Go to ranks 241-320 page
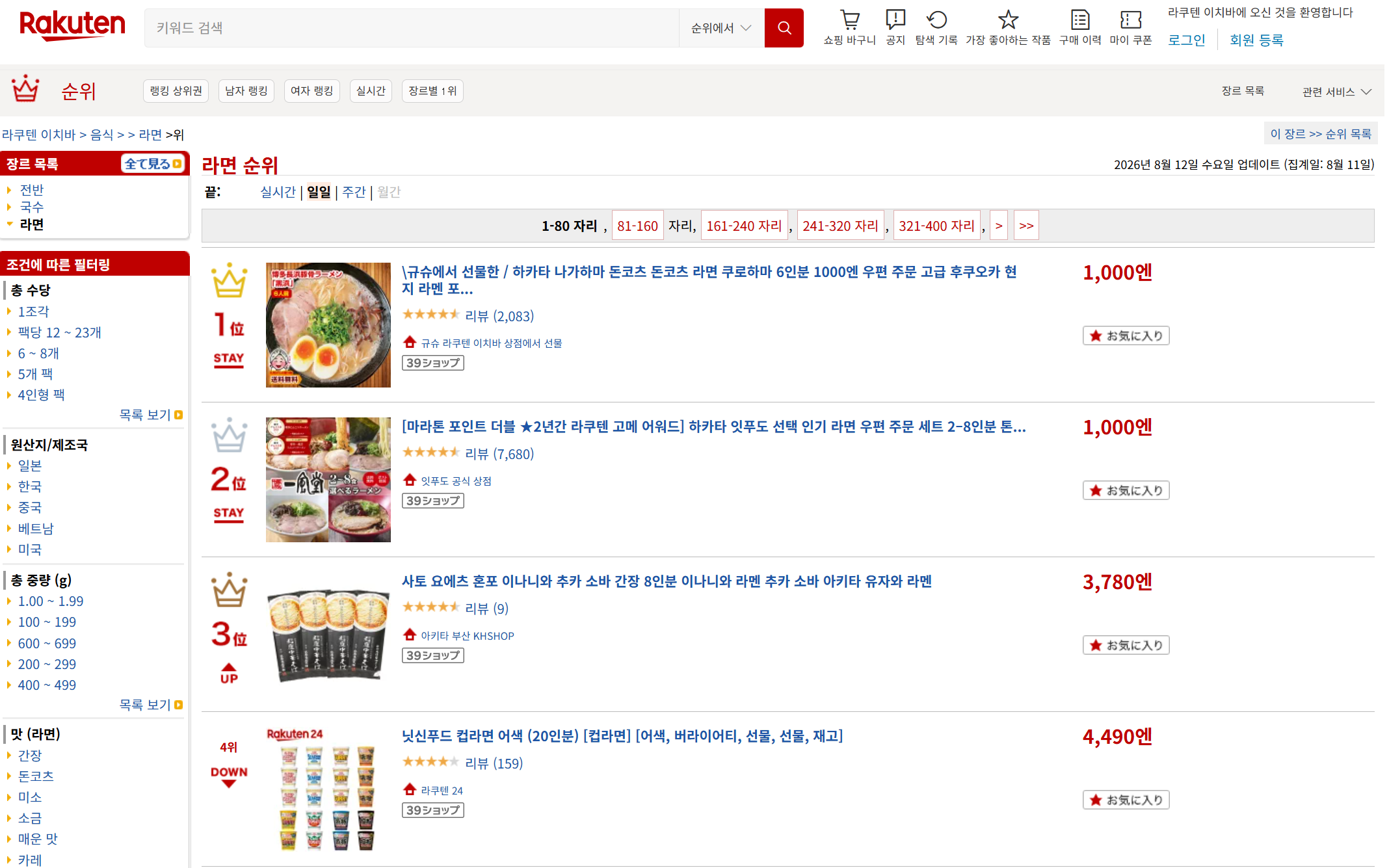1389x868 pixels. point(840,226)
